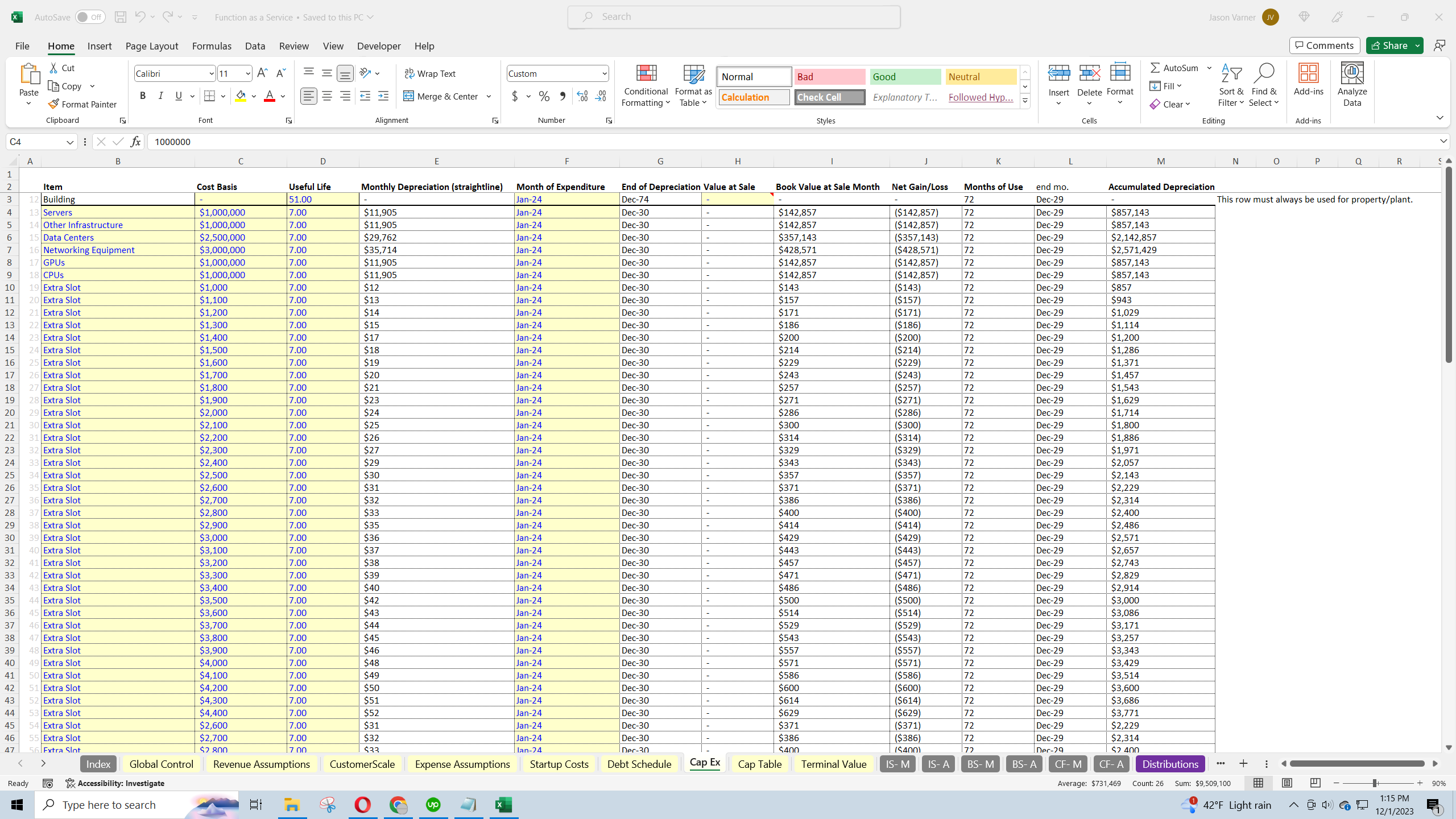This screenshot has height=819, width=1456.
Task: Click Increase Font Size icon
Action: 262,73
